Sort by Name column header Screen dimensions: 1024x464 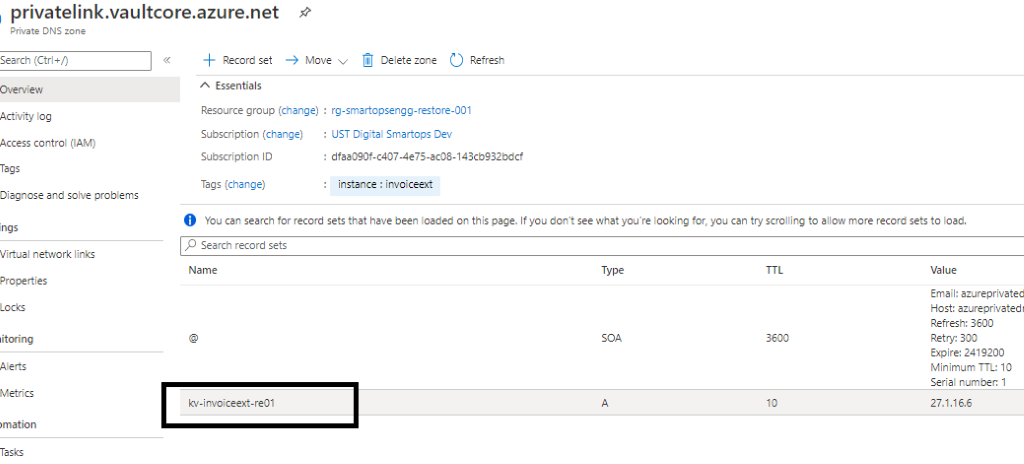point(203,270)
